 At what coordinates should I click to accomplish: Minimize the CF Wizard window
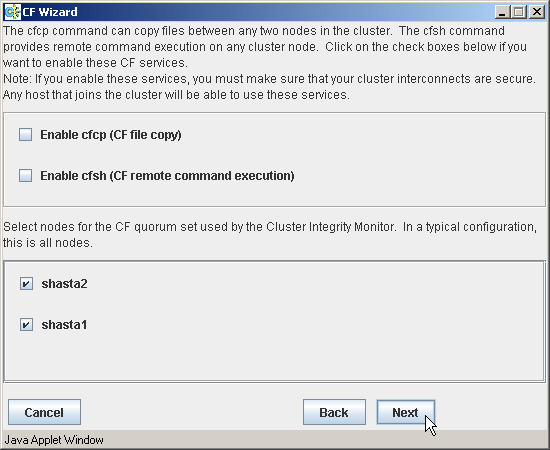502,12
